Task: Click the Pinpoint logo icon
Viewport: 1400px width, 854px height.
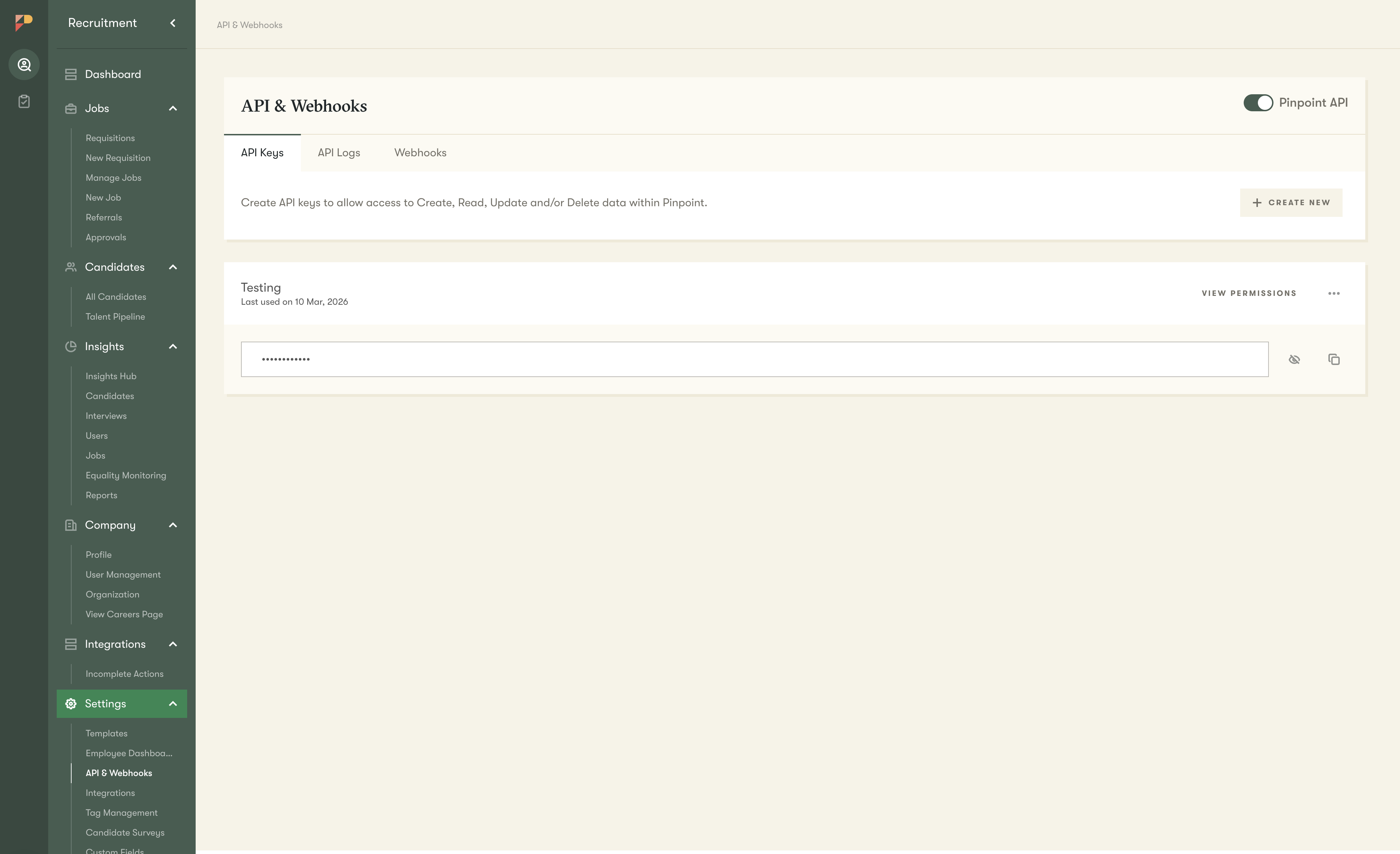Action: [x=24, y=23]
